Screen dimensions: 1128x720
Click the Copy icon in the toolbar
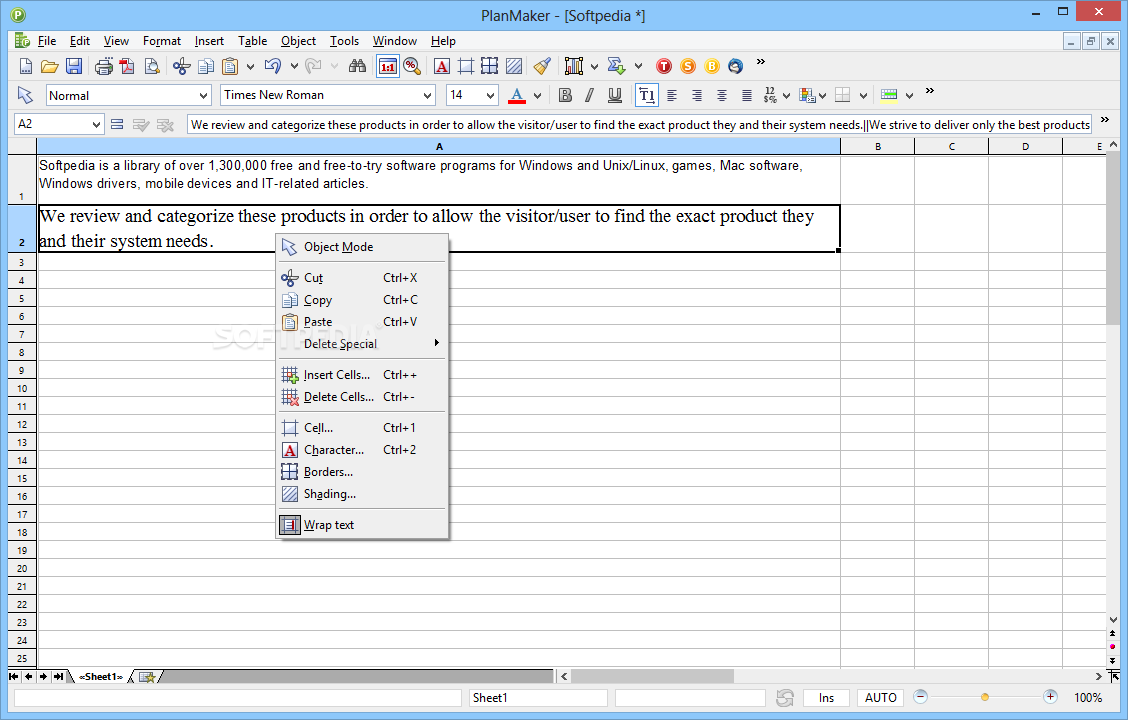(206, 67)
